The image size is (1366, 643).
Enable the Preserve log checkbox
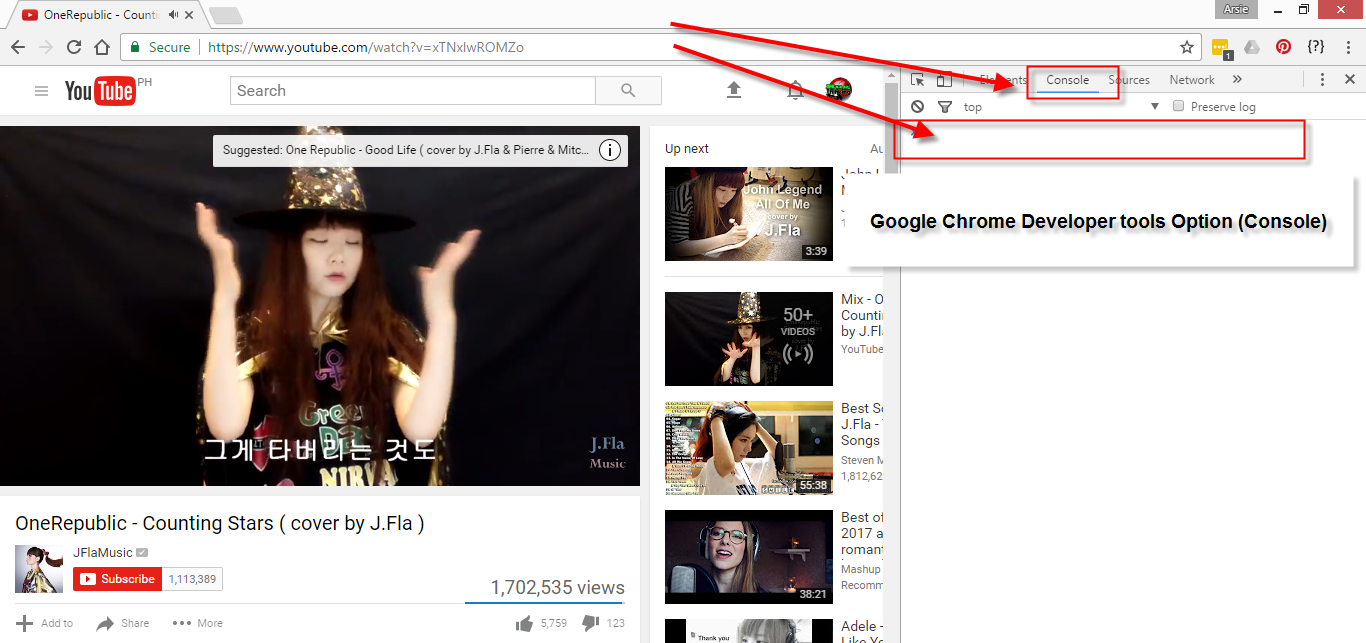click(1178, 106)
